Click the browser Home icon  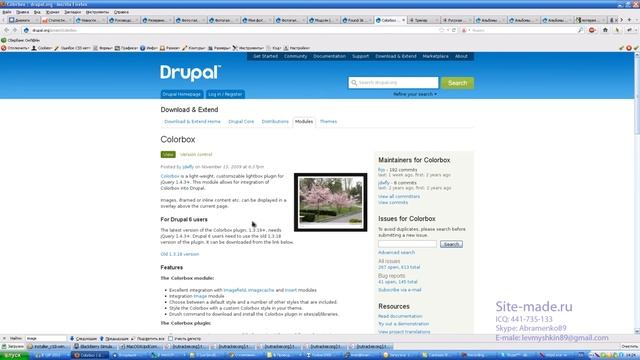(x=605, y=30)
